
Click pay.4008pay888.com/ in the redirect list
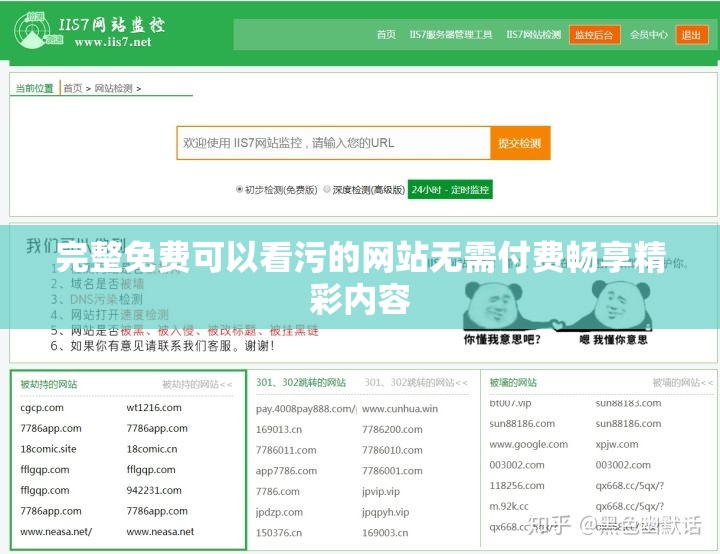pyautogui.click(x=306, y=409)
